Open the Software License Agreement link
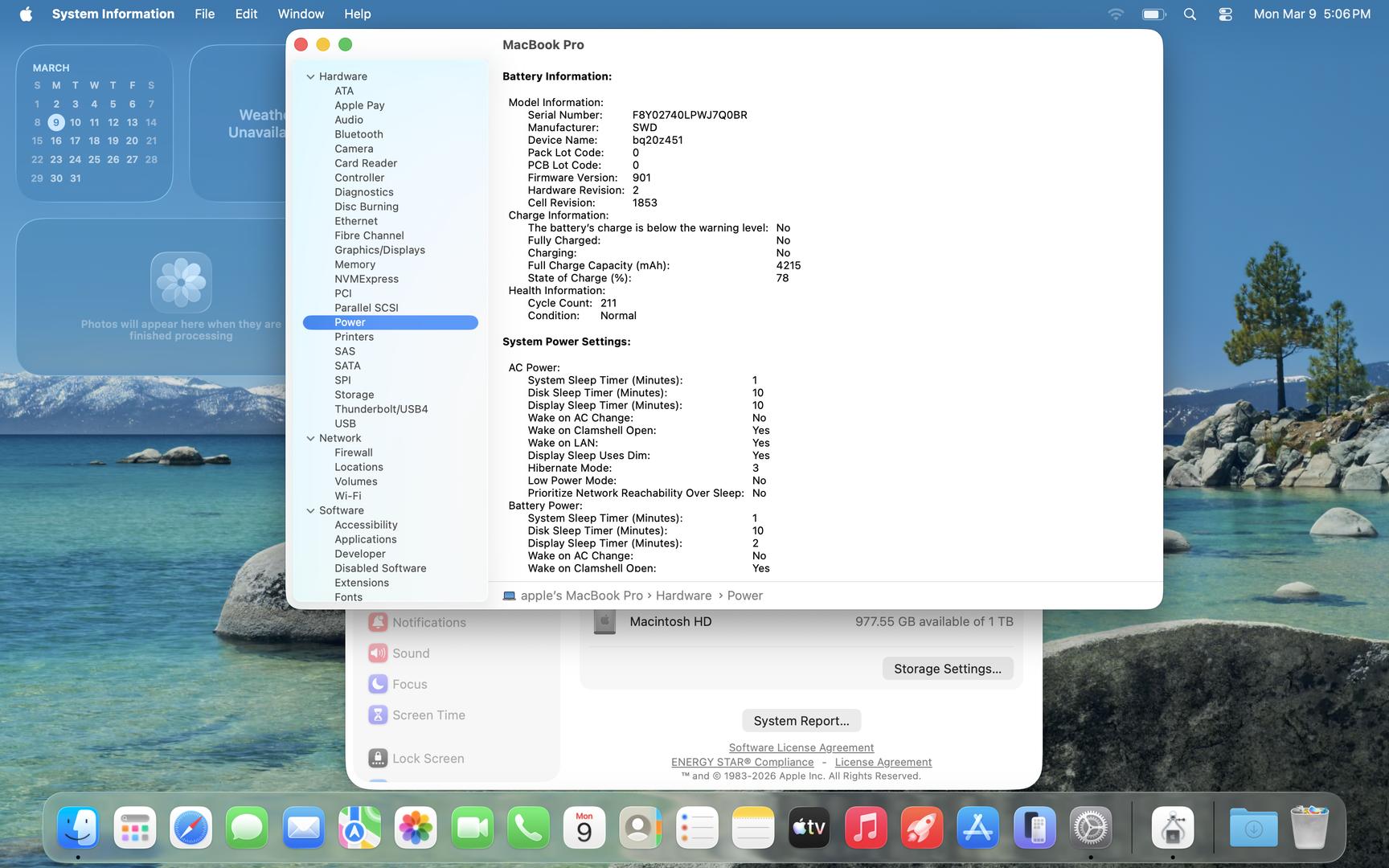Image resolution: width=1389 pixels, height=868 pixels. tap(801, 747)
